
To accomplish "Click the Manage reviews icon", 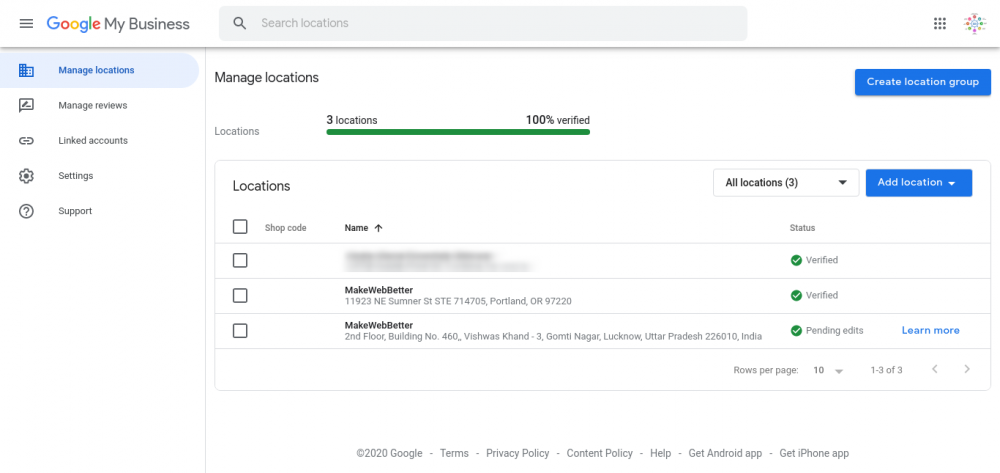I will pyautogui.click(x=27, y=105).
